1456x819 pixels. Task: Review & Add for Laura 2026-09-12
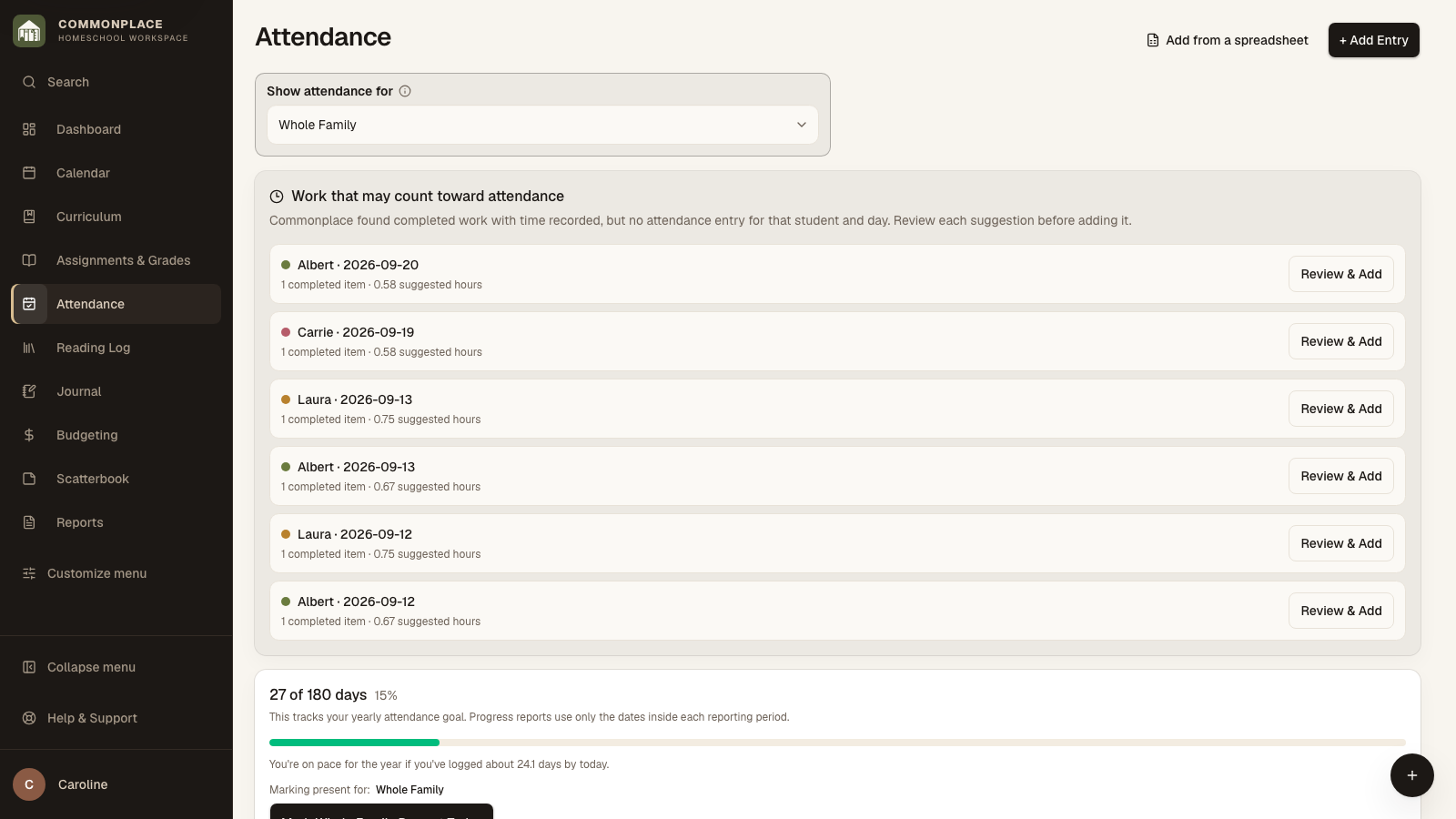click(1341, 543)
